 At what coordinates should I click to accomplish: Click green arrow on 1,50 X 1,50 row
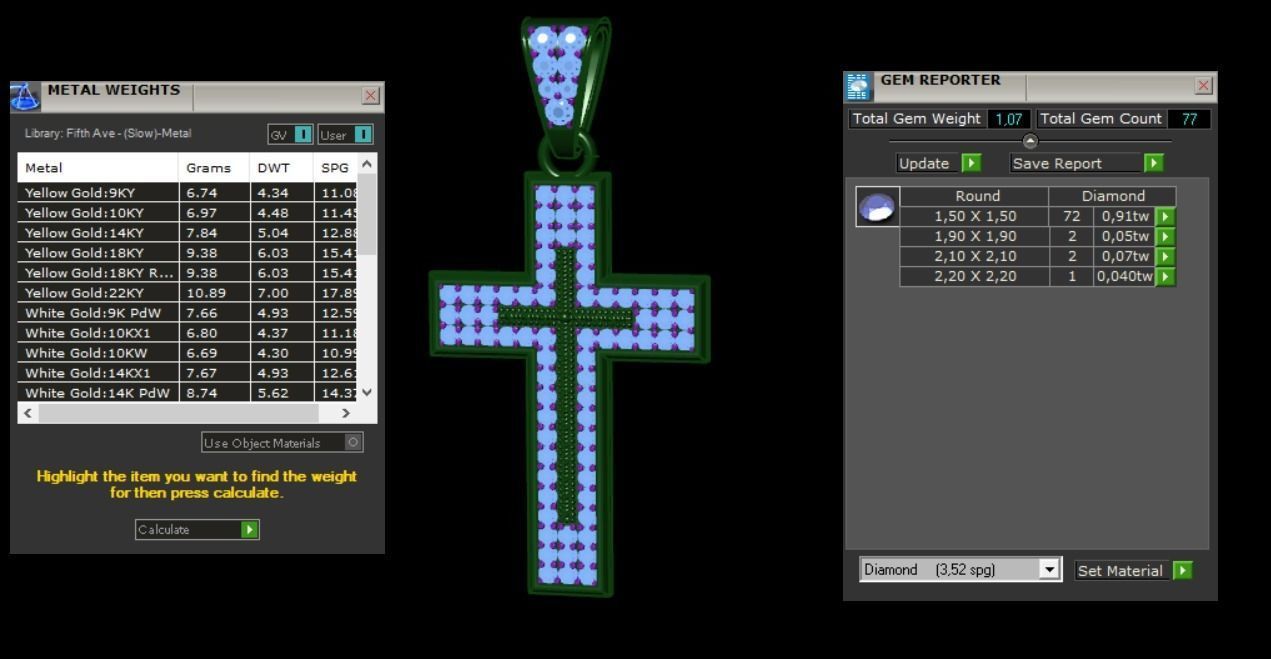click(x=1165, y=216)
